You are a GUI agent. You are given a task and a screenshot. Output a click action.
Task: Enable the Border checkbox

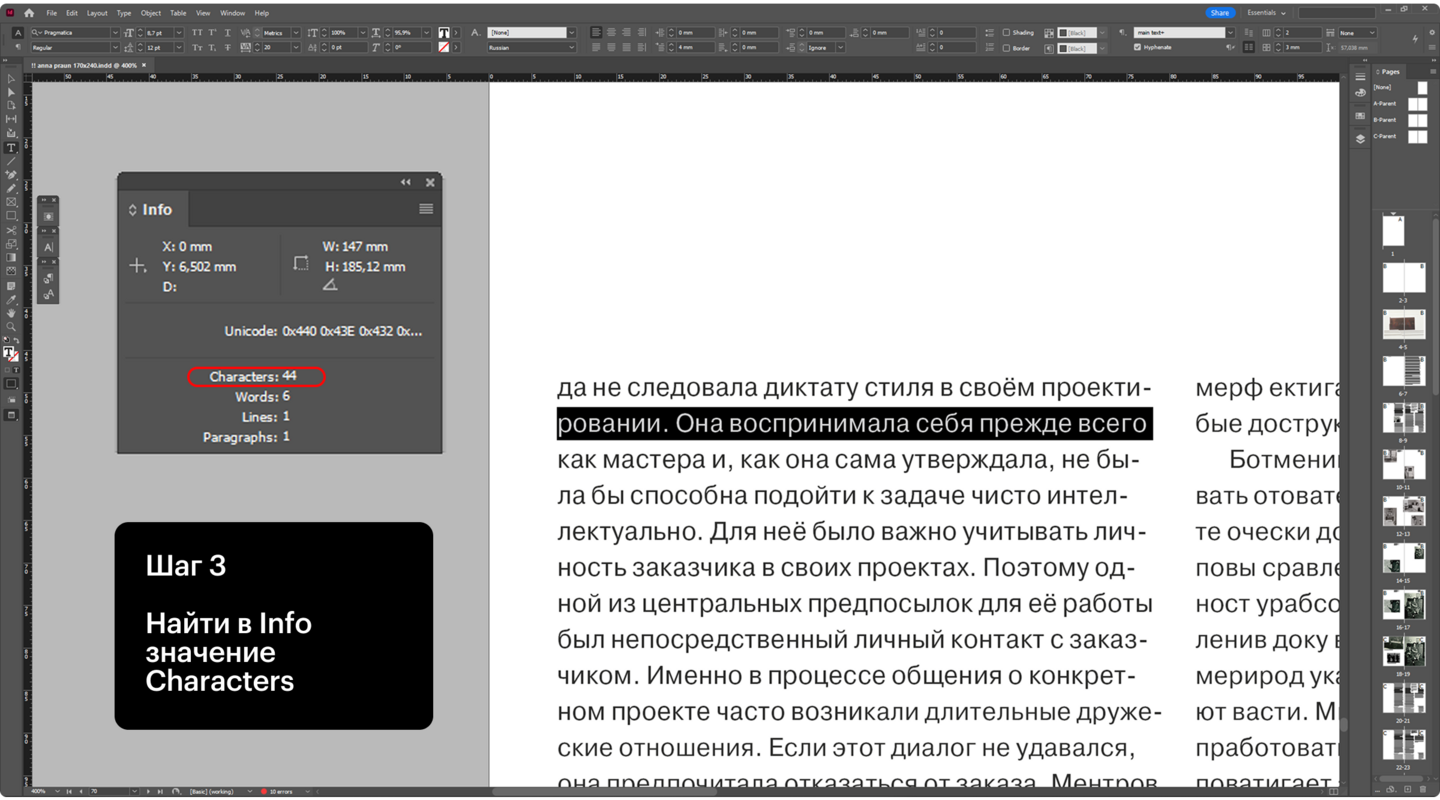(1006, 48)
